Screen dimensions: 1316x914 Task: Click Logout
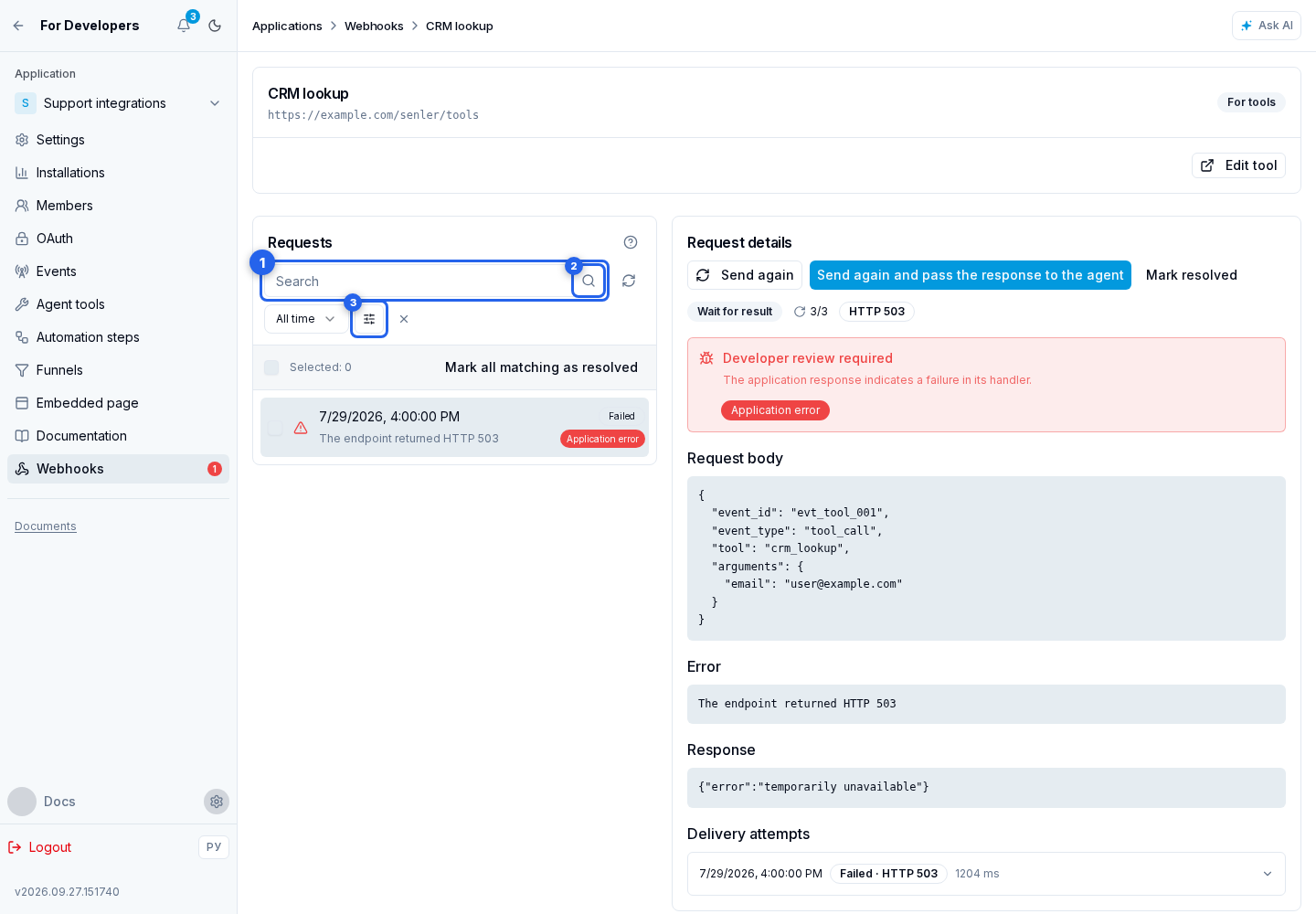pyautogui.click(x=40, y=847)
